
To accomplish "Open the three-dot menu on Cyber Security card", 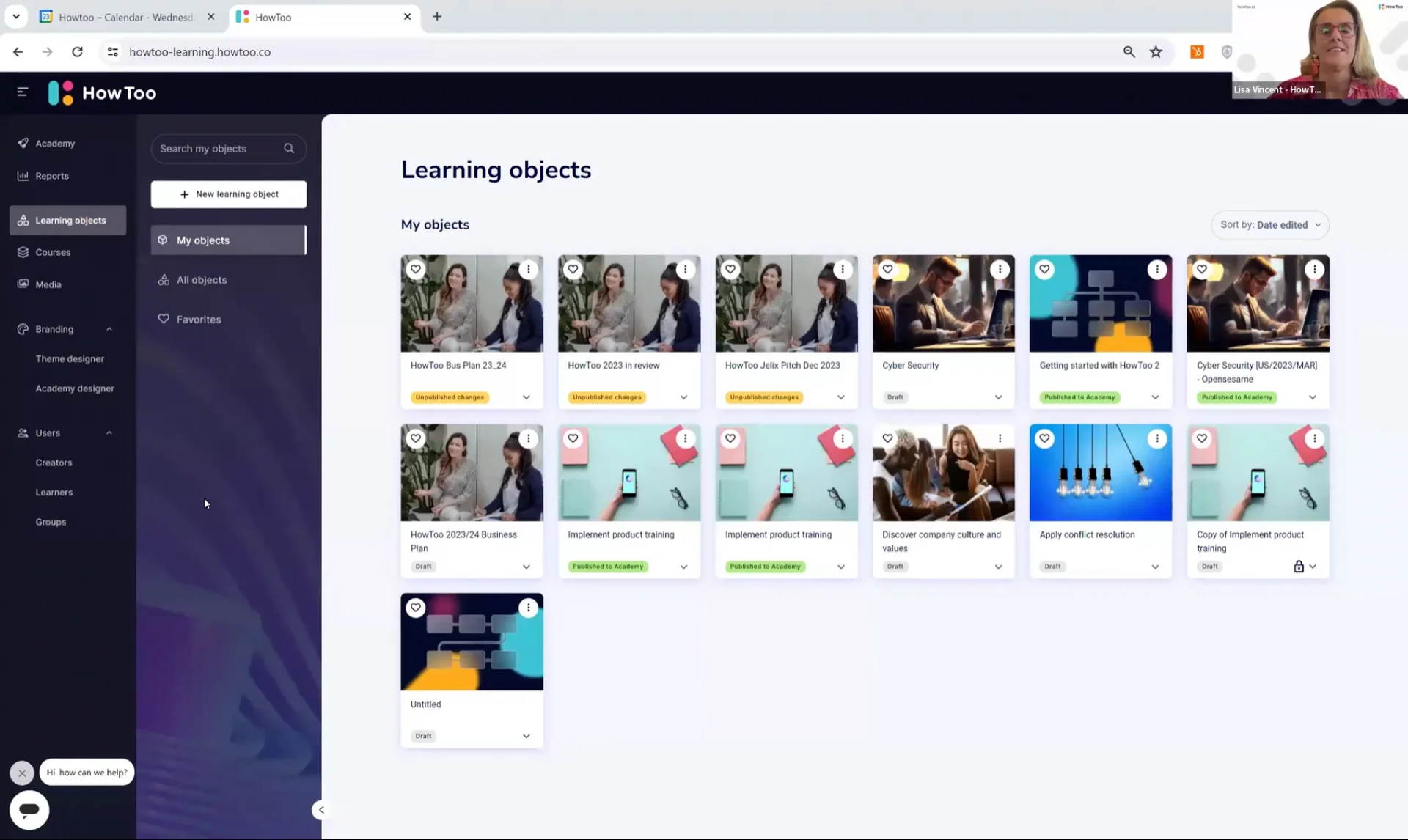I will click(x=1000, y=269).
